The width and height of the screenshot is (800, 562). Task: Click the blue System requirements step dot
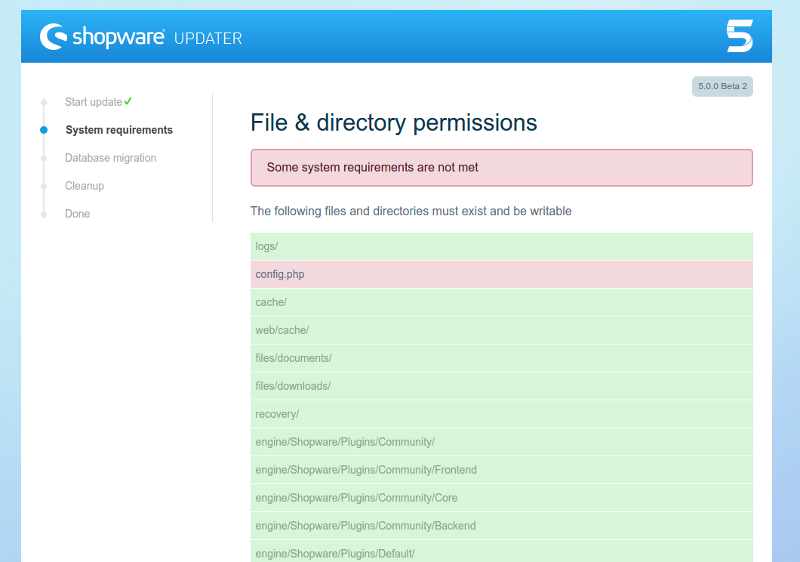click(x=44, y=130)
